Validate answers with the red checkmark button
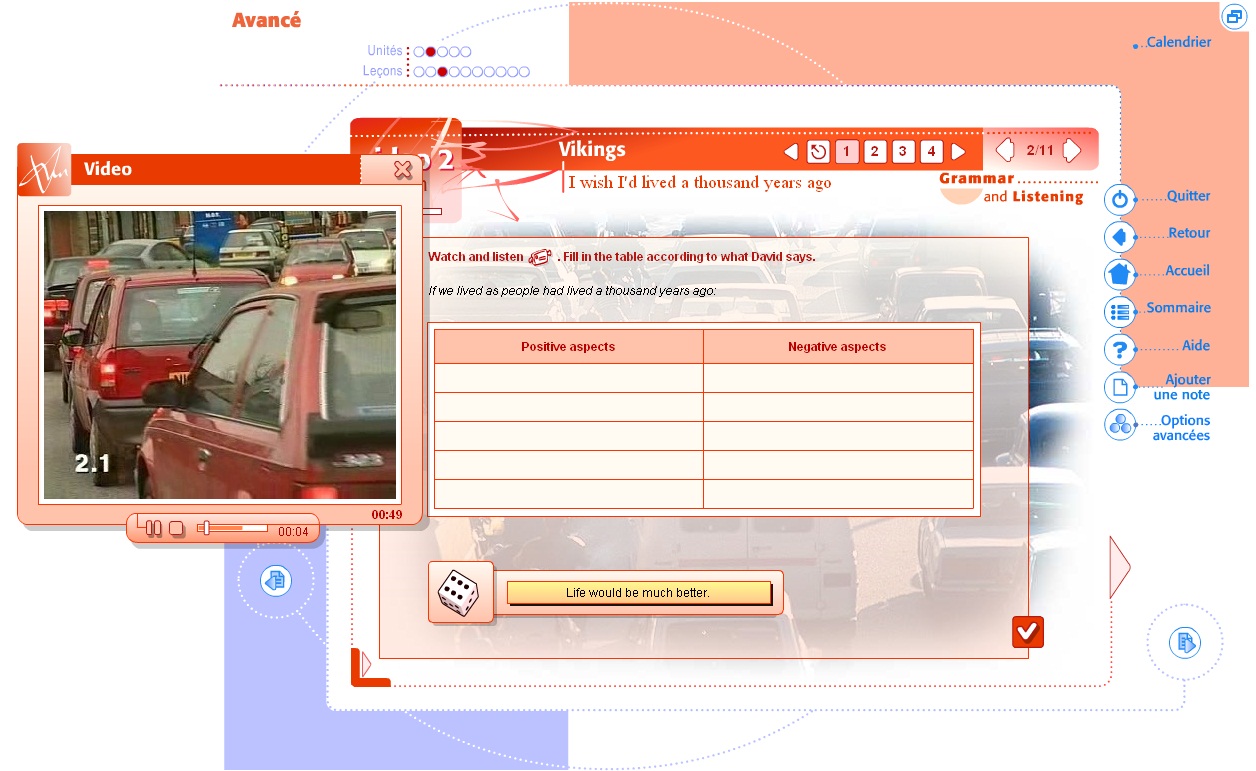Screen dimensions: 1256x771 1027,632
